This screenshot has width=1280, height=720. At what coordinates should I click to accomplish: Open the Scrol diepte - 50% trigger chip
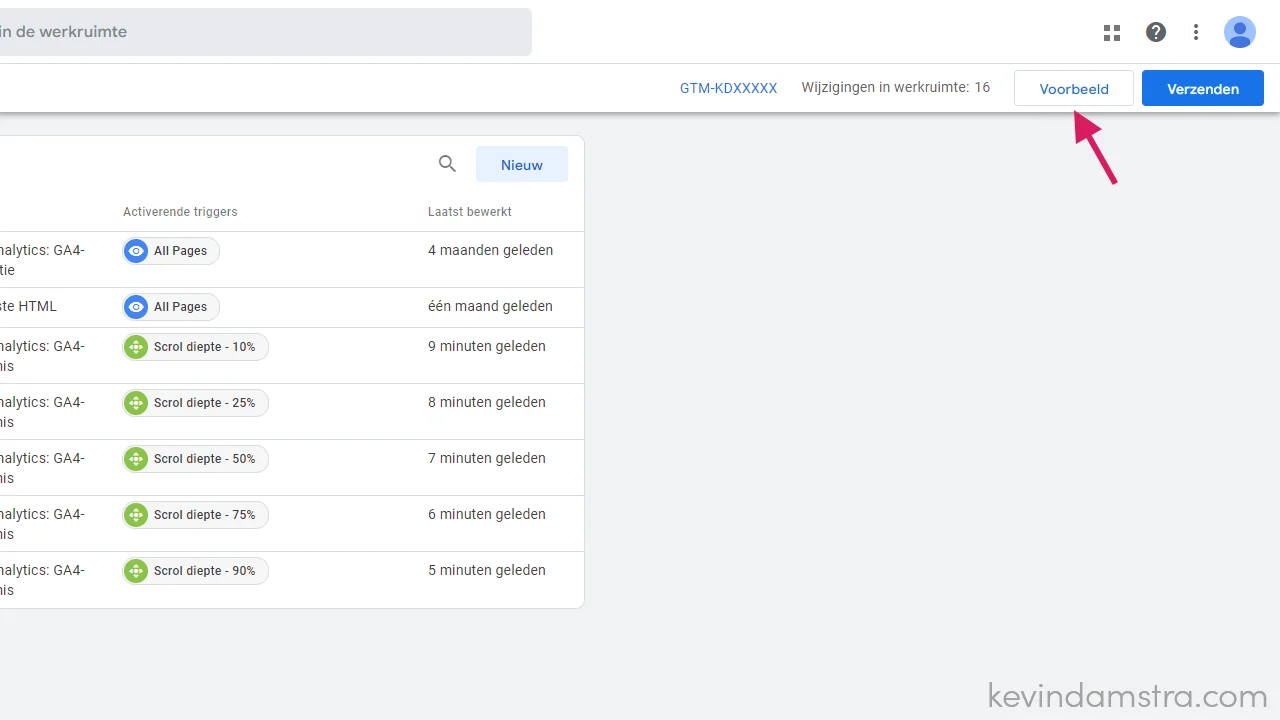pos(195,459)
